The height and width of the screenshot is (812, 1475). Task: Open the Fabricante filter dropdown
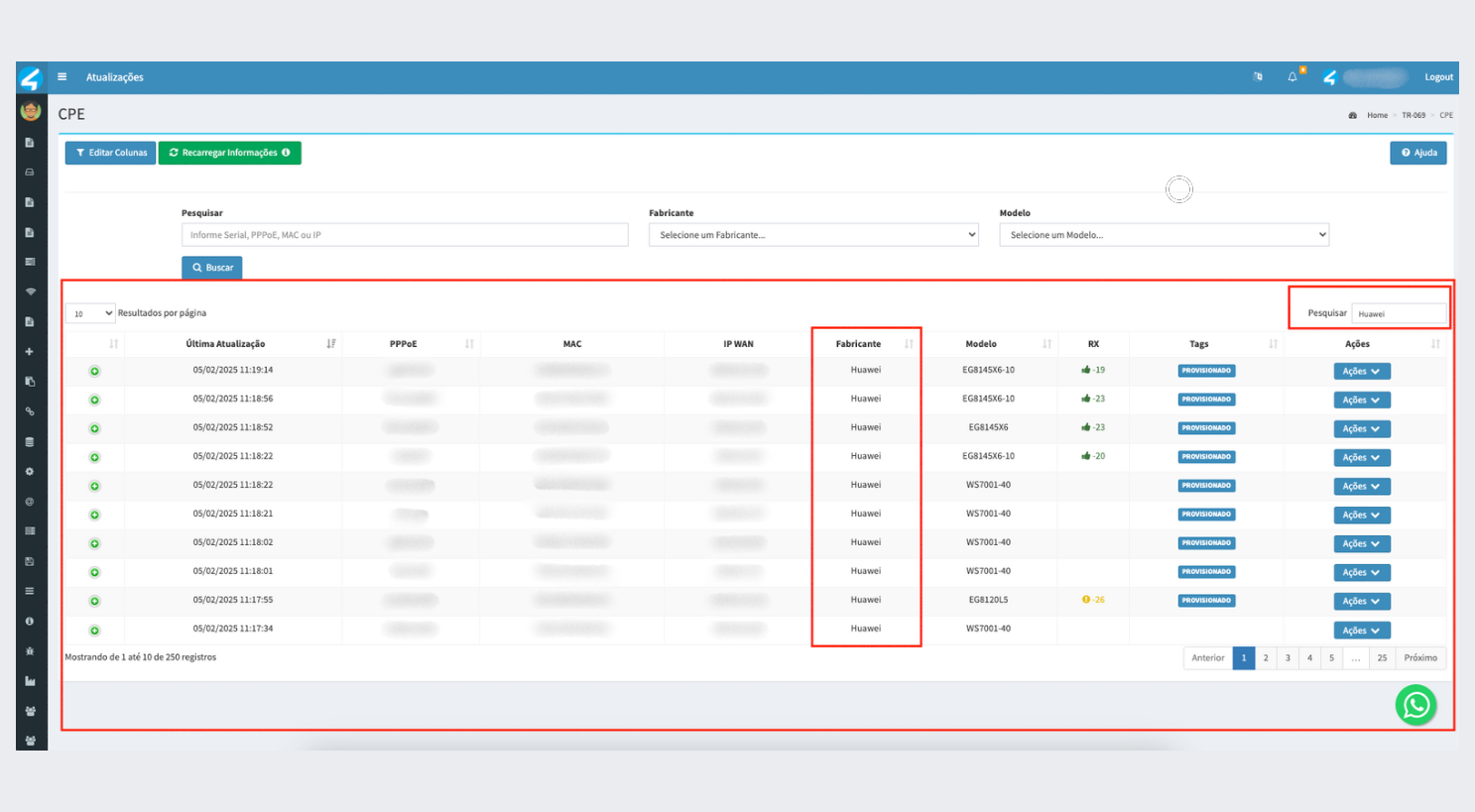(x=813, y=235)
